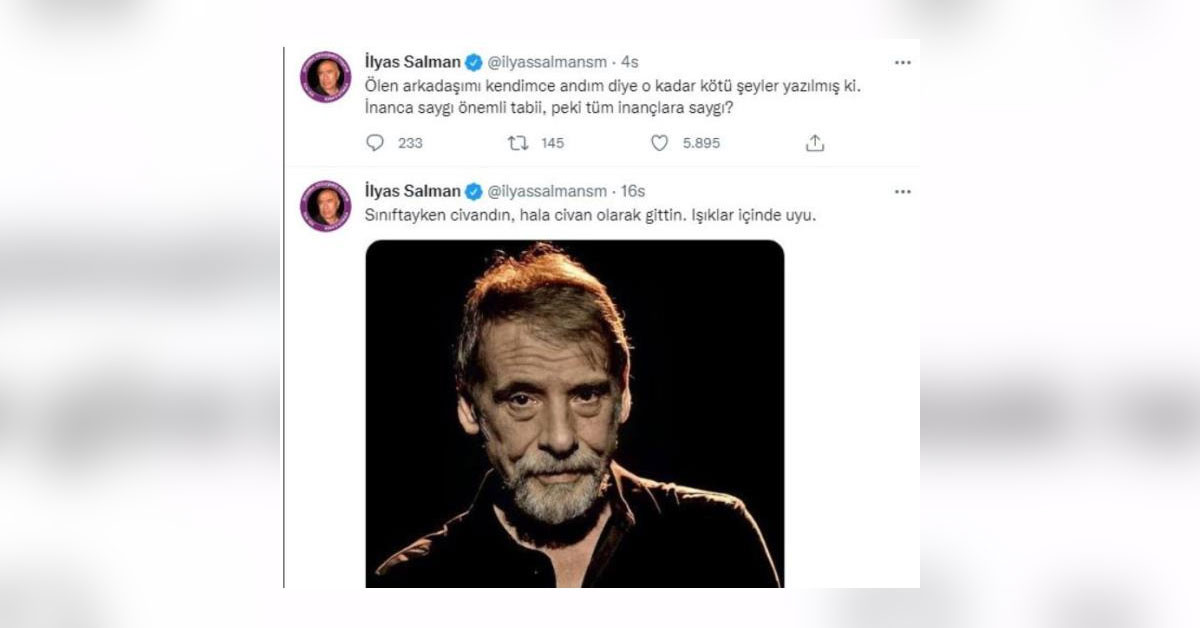
Task: Open the tweet starting "Ölen arkadaşımı kendimce"
Action: 612,98
